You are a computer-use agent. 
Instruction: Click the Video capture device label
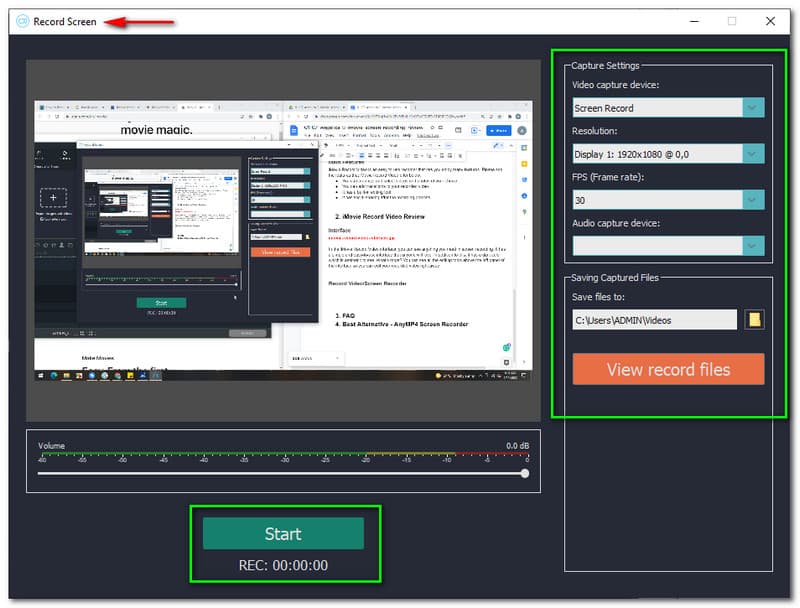(615, 85)
